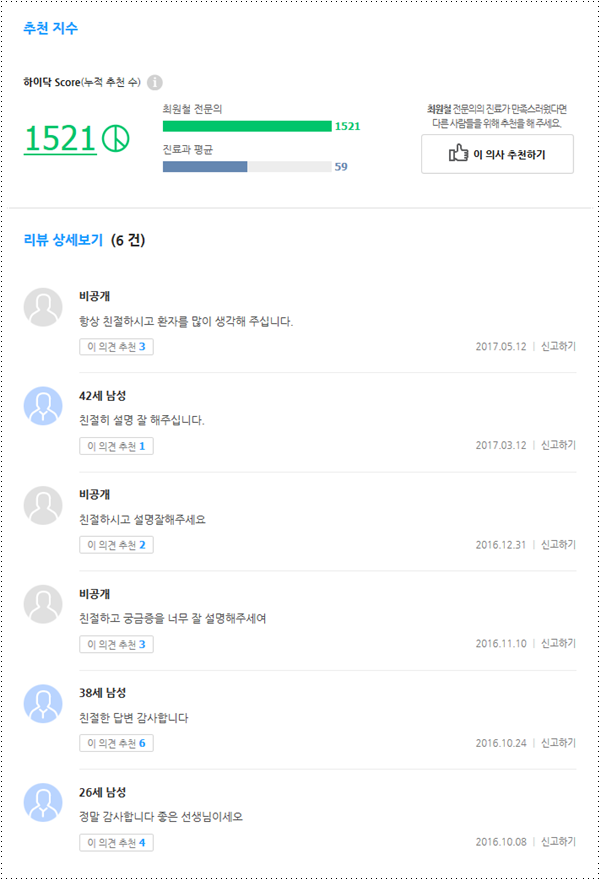
Task: Click the blue 진료과 평균 score bar
Action: coord(205,167)
